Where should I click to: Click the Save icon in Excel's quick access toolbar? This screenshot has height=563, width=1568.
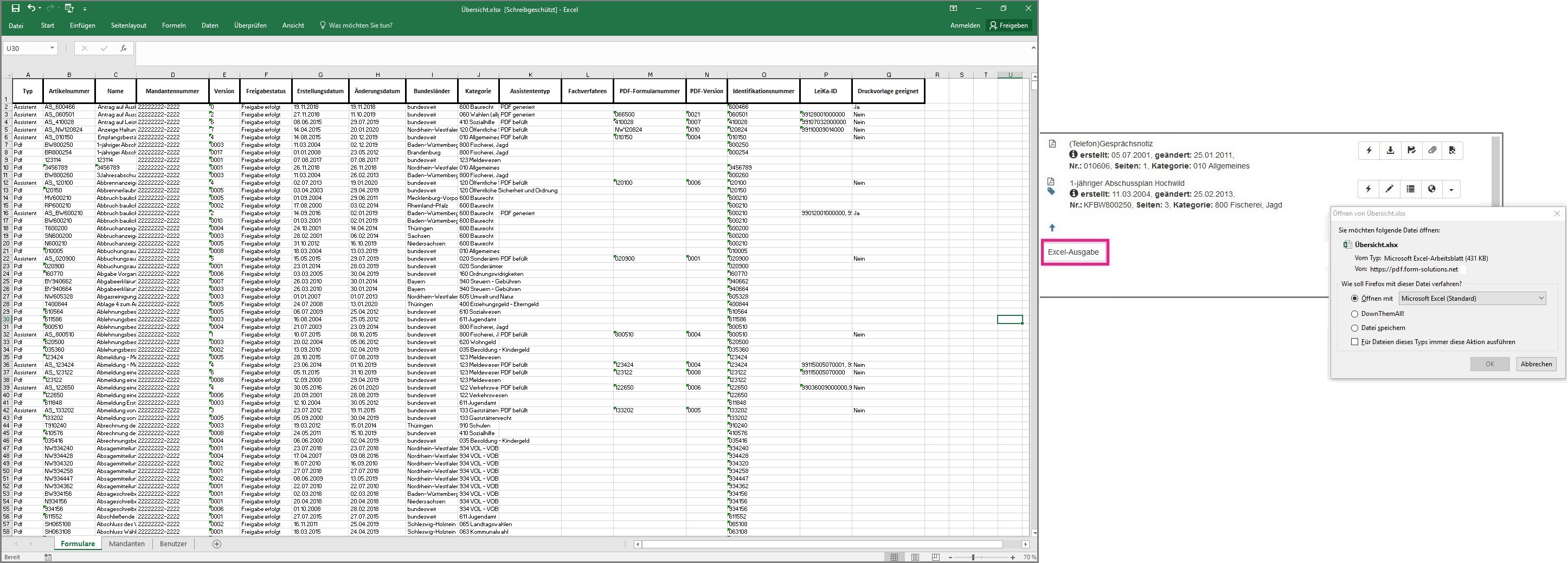tap(15, 9)
